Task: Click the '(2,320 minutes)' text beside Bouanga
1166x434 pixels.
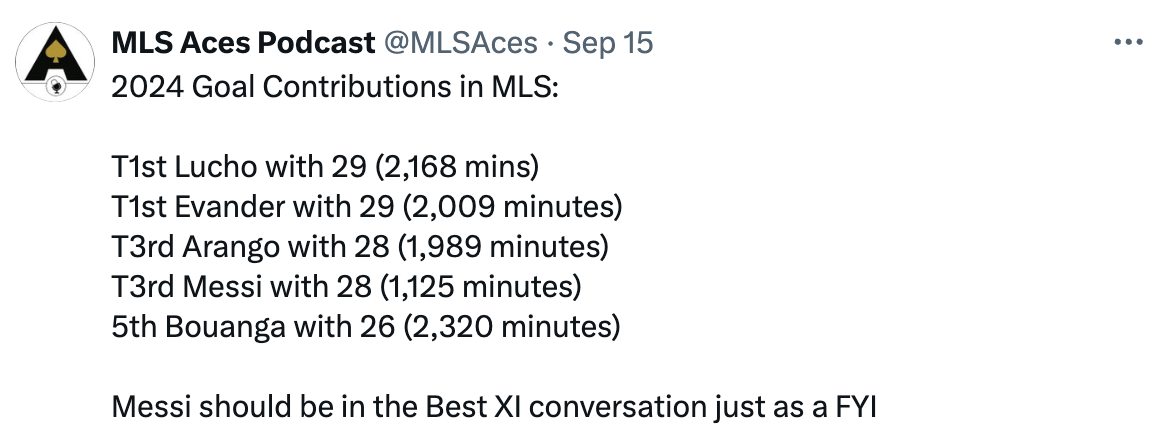Action: coord(512,327)
